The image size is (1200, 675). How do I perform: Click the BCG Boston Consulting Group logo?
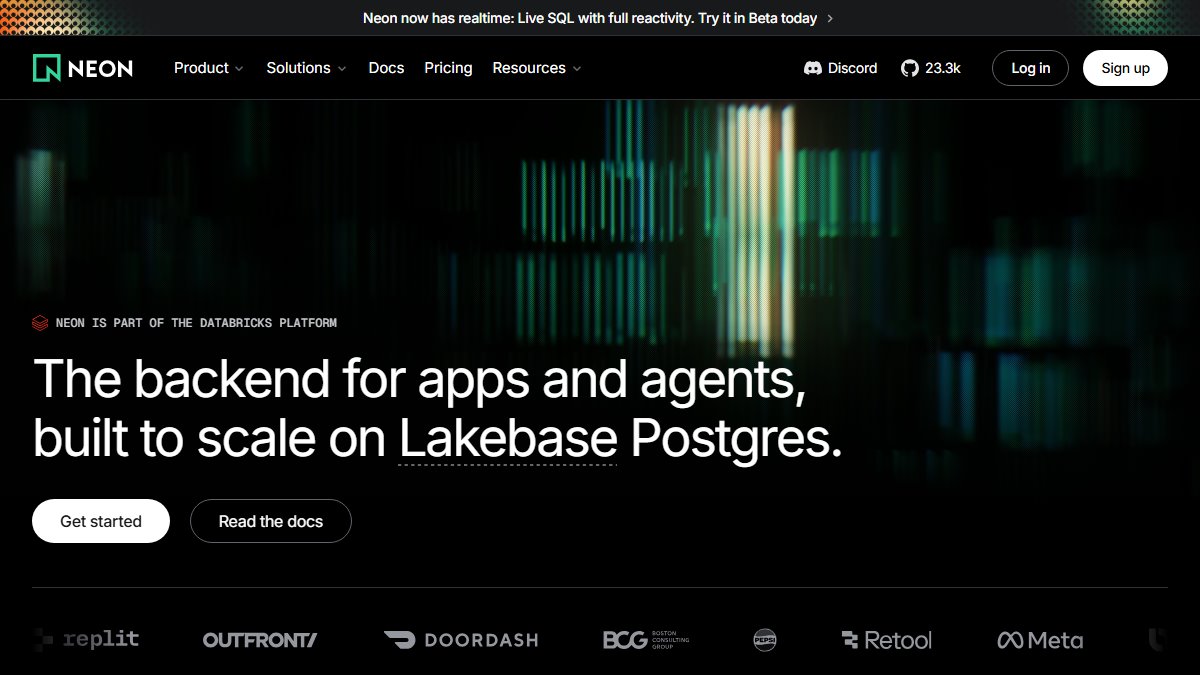tap(646, 640)
